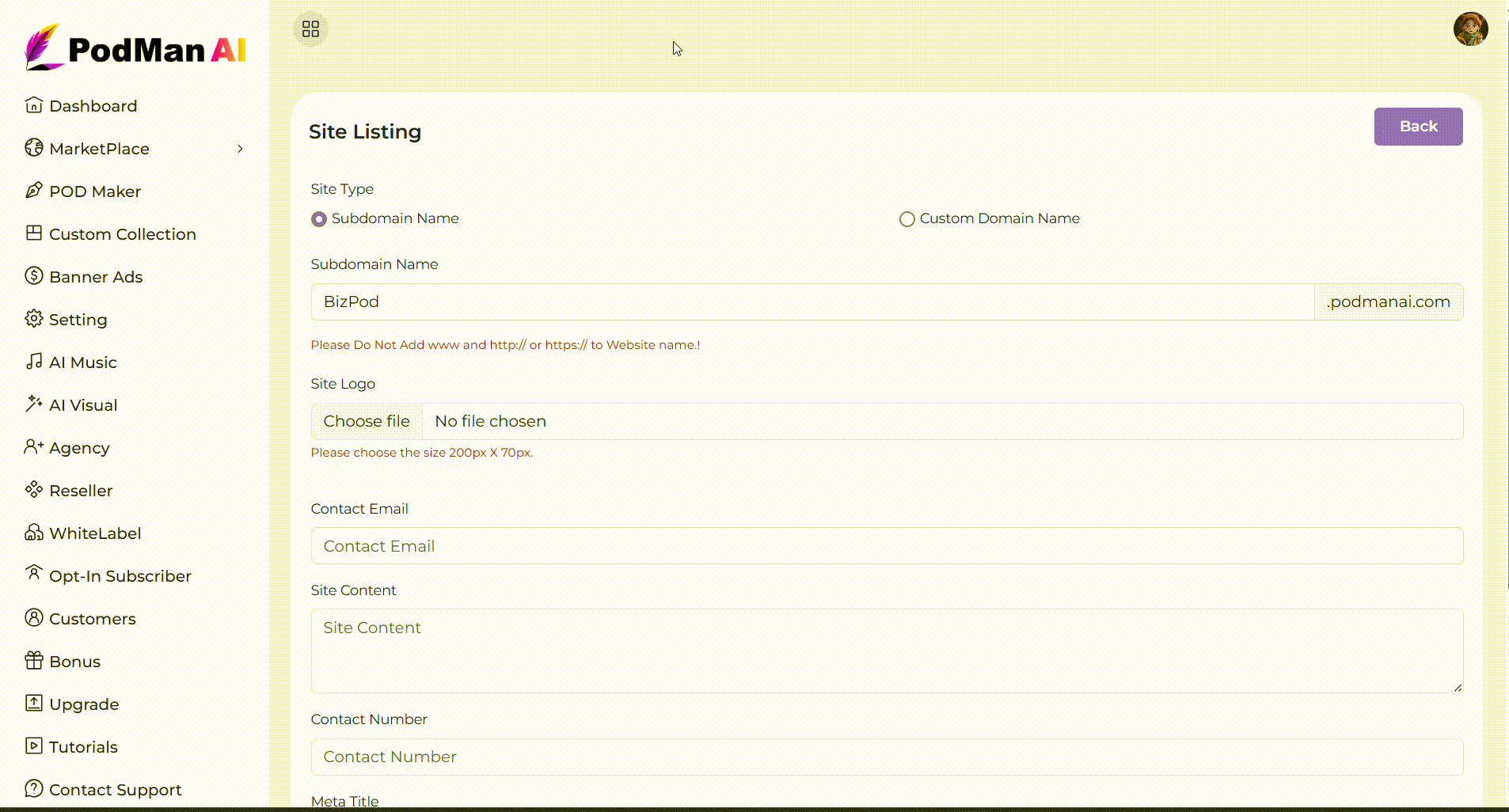The width and height of the screenshot is (1509, 812).
Task: Open Setting via gear icon
Action: point(33,319)
